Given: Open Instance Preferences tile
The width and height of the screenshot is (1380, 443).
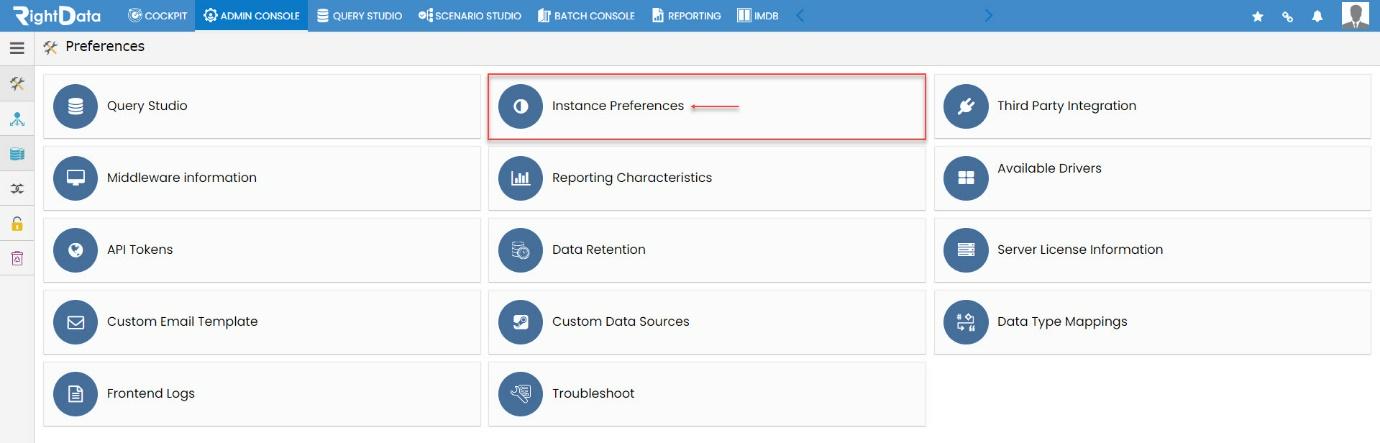Looking at the screenshot, I should click(707, 106).
